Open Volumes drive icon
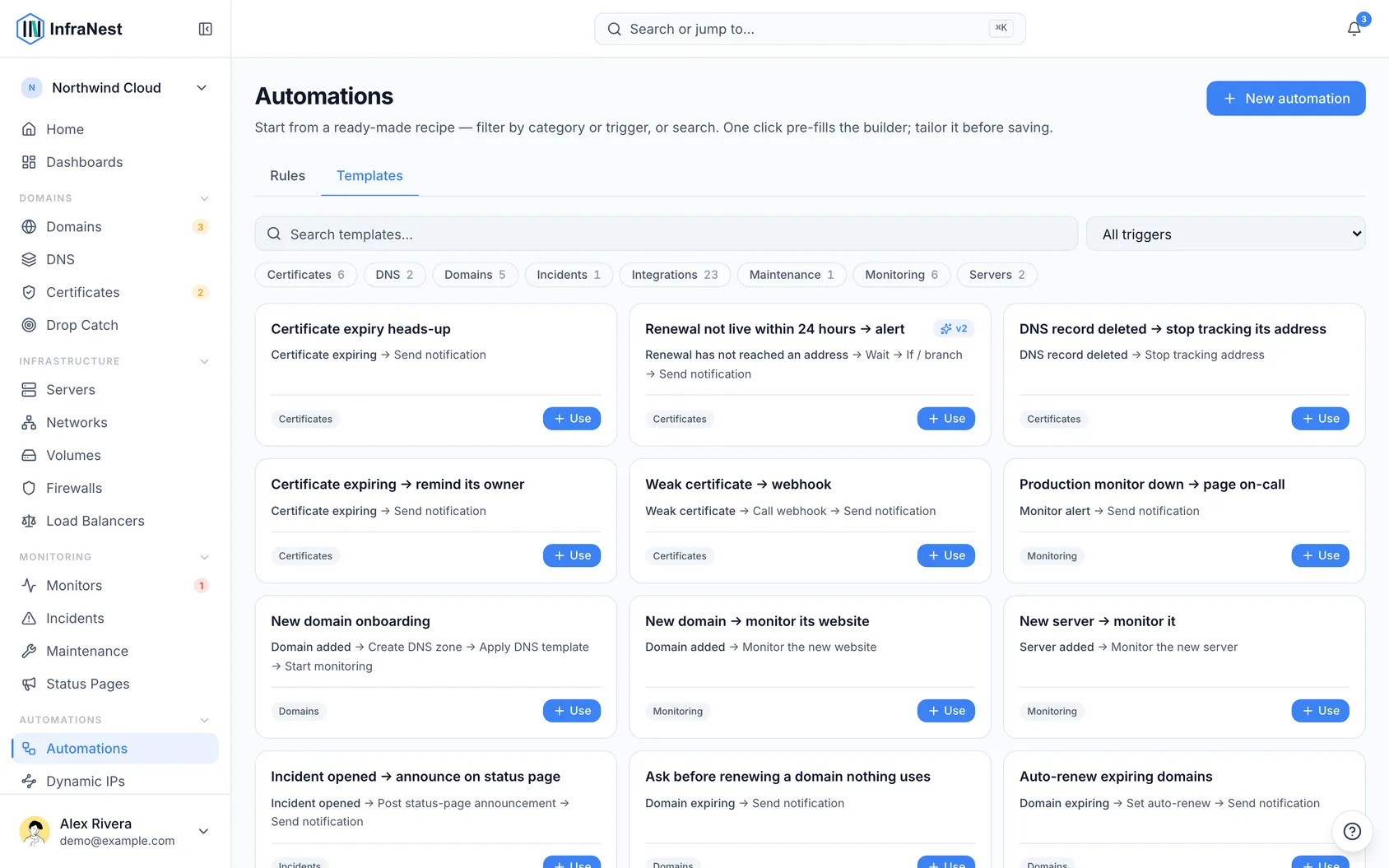 [x=29, y=455]
